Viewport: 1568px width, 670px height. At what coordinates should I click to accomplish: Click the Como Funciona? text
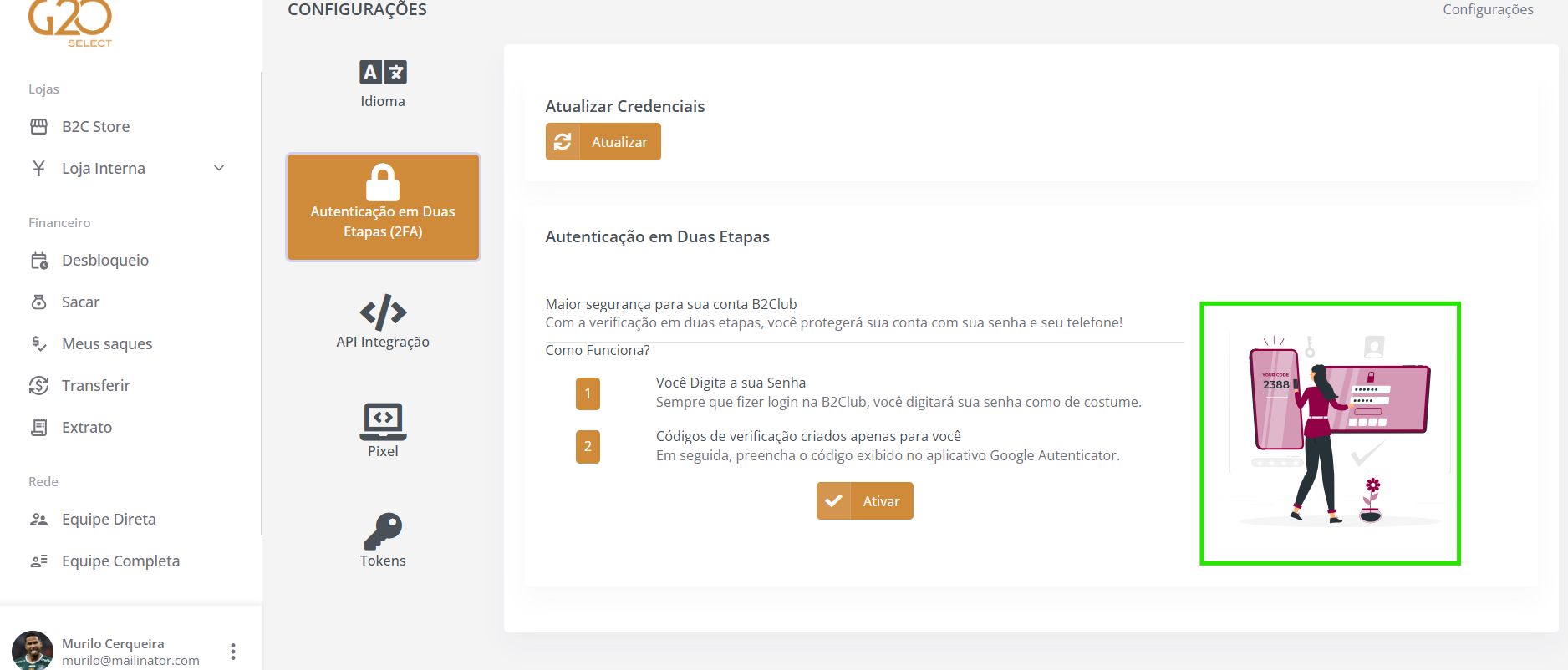pos(598,350)
